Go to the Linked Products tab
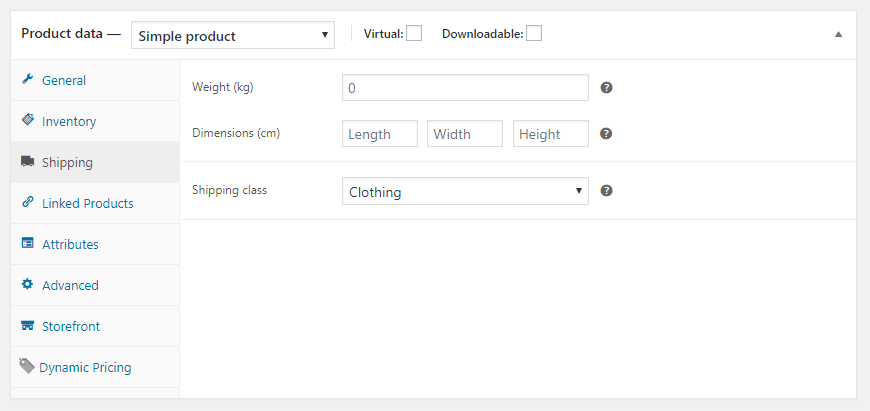 point(95,204)
